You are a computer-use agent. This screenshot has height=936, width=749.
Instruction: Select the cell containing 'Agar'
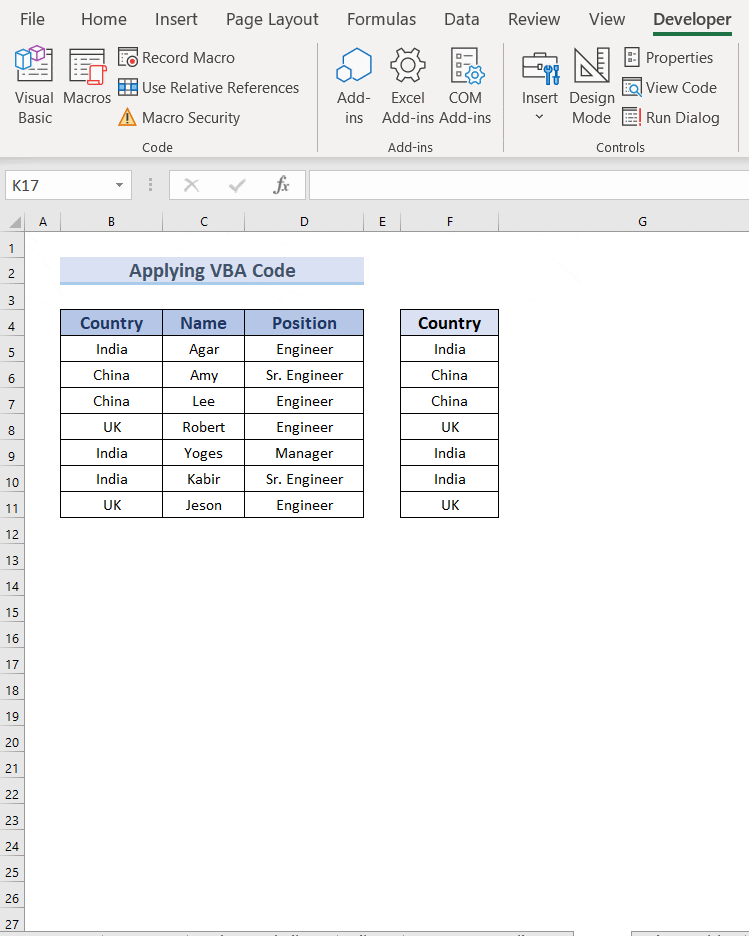click(204, 349)
